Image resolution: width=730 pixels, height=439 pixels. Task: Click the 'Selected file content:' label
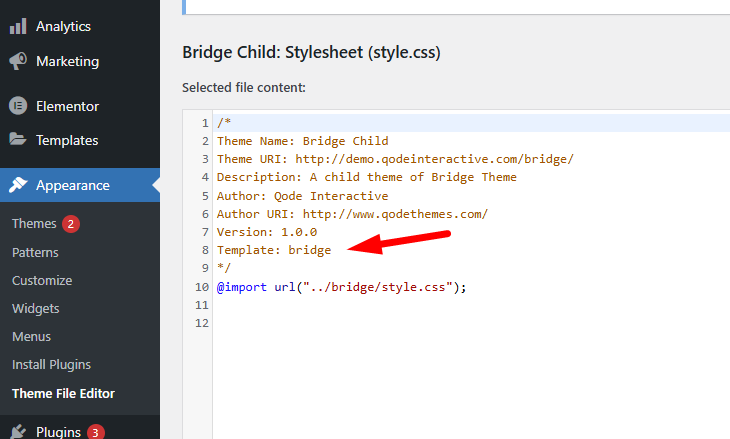click(x=243, y=88)
